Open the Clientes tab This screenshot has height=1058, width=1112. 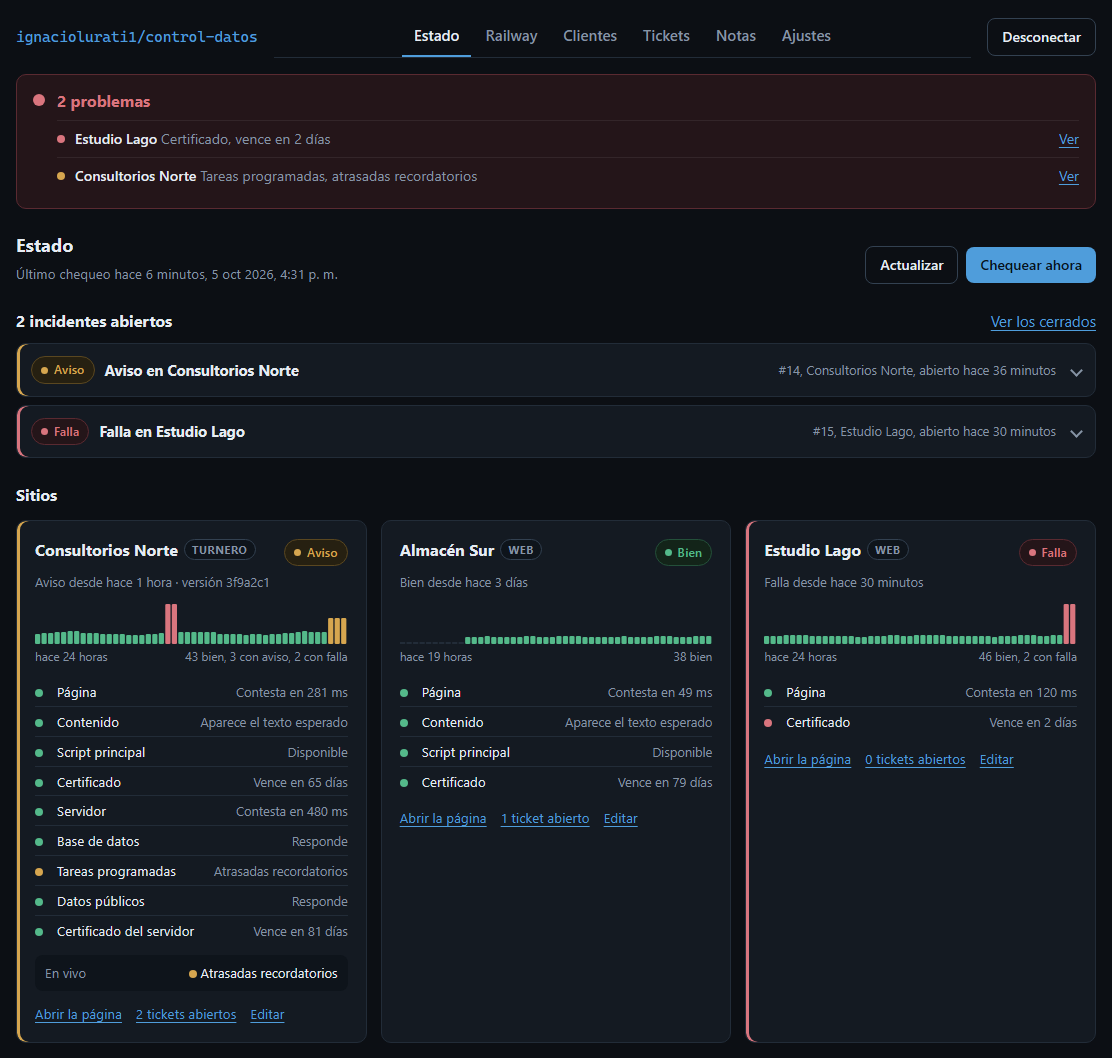590,36
